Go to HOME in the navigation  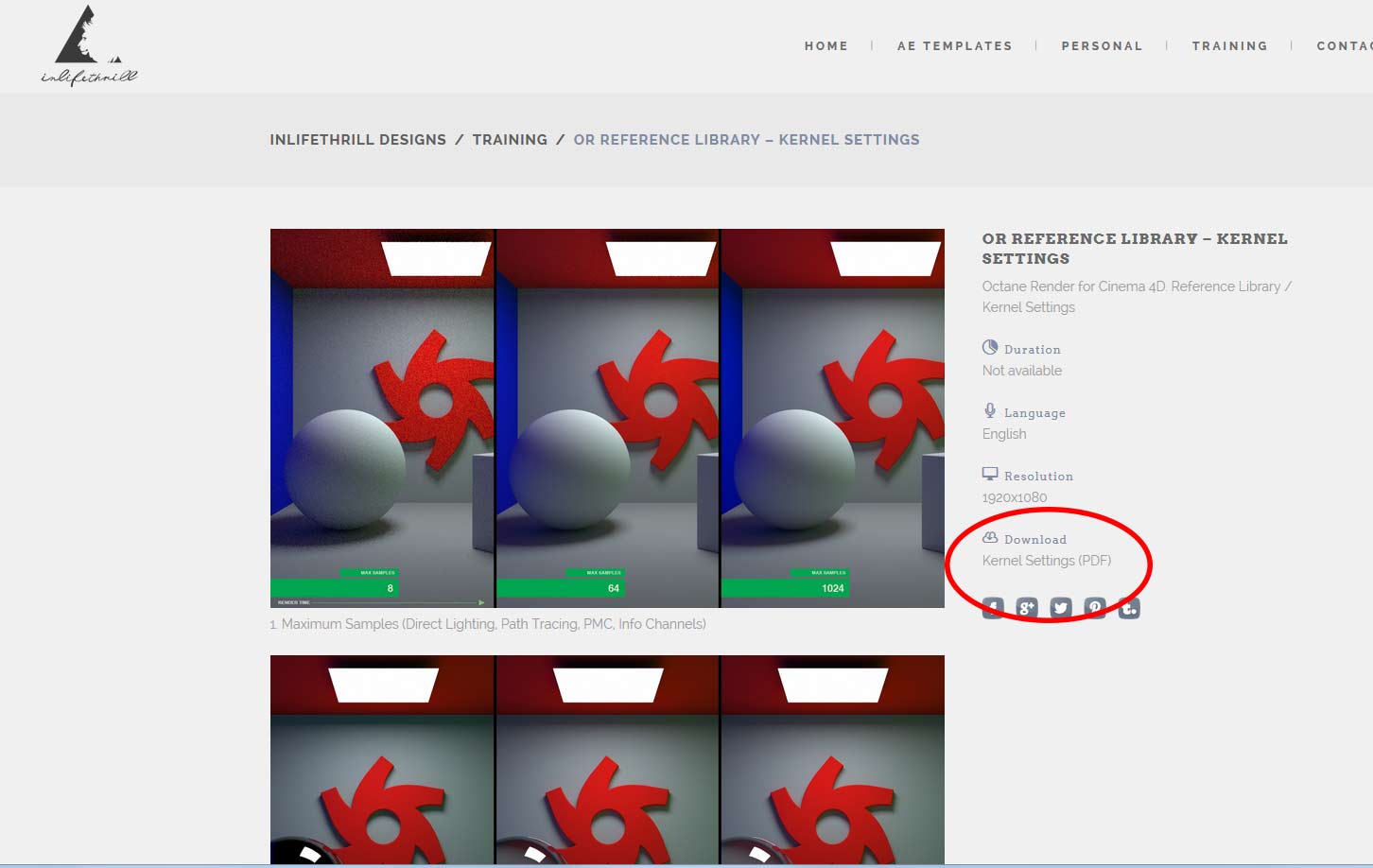[x=826, y=45]
